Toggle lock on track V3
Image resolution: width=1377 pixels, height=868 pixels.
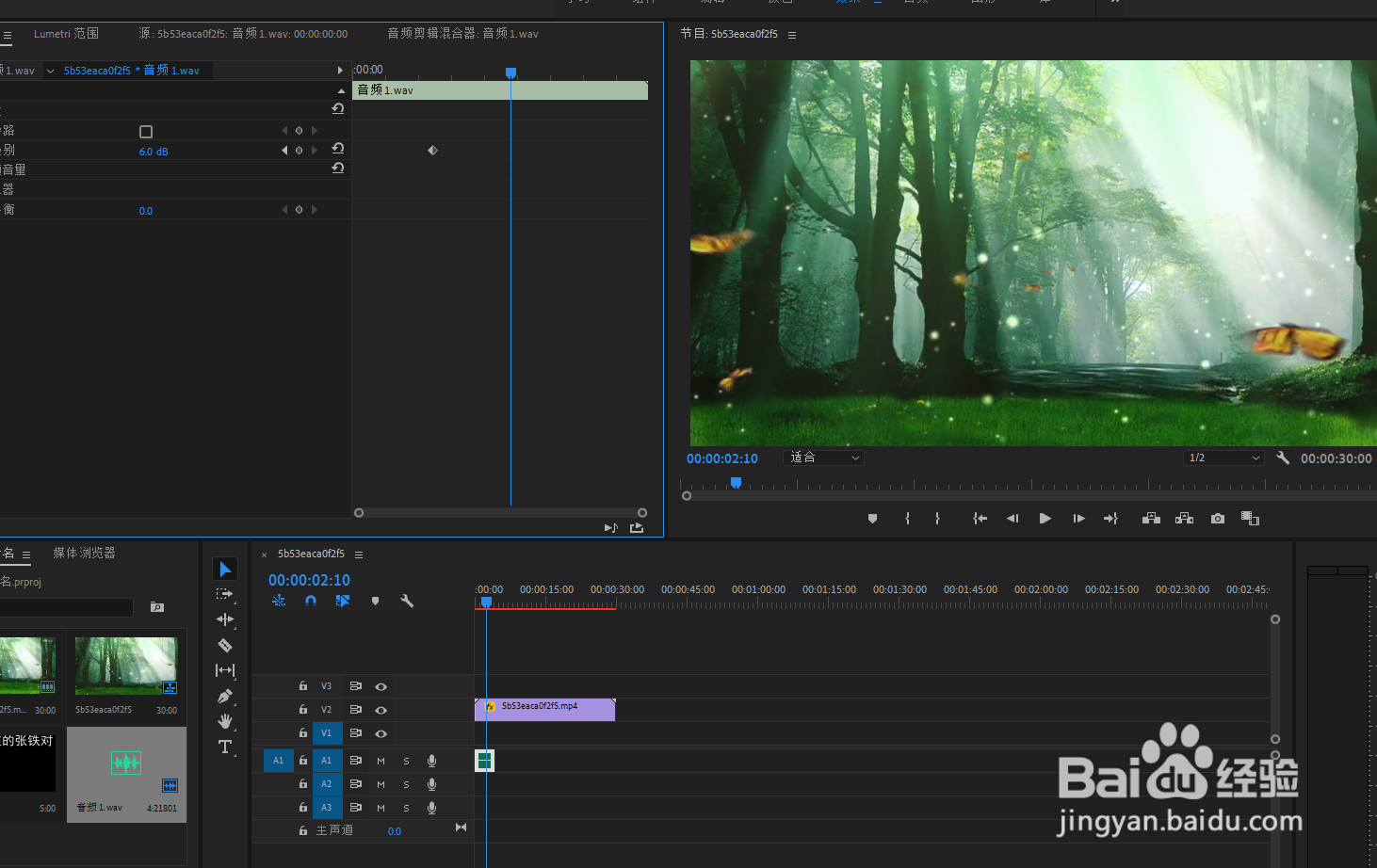click(x=303, y=686)
